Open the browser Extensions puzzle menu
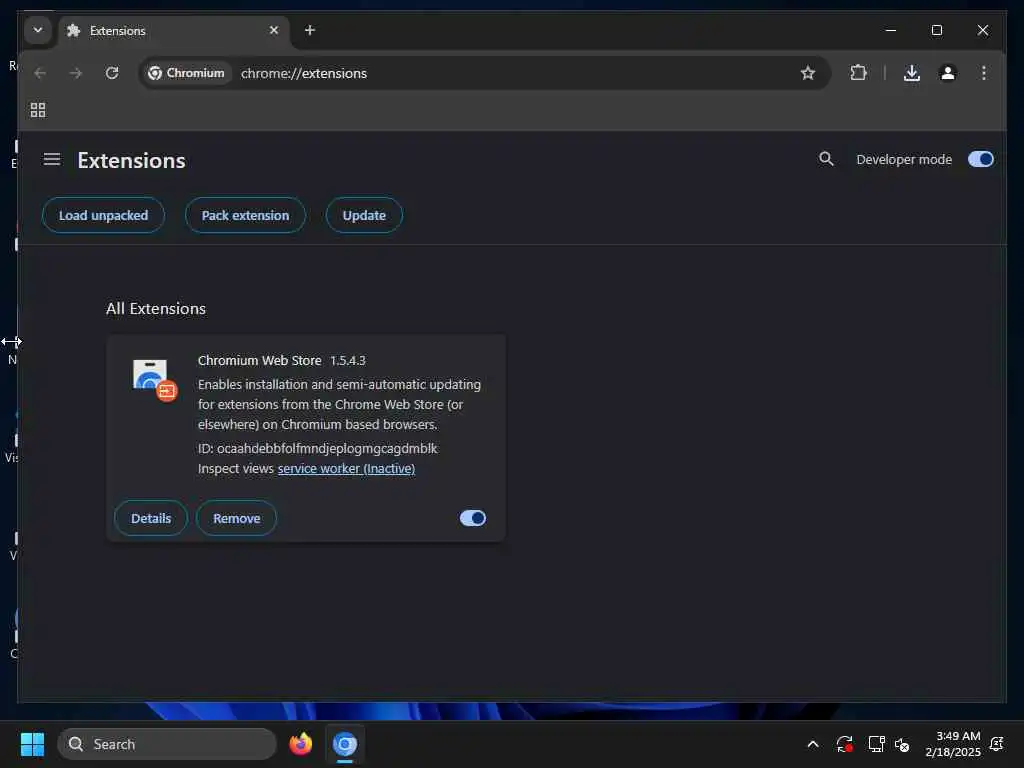 click(859, 72)
